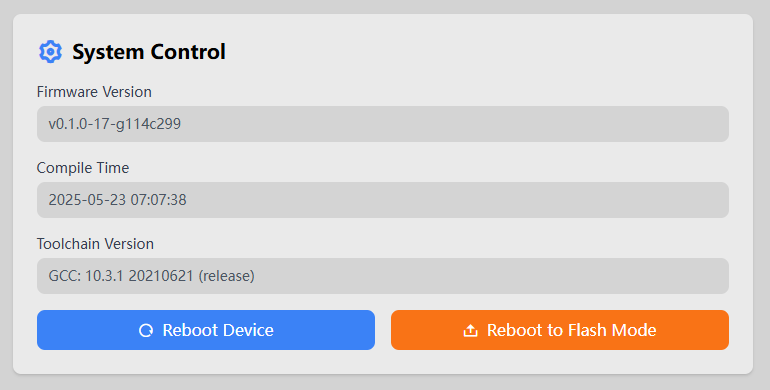This screenshot has width=770, height=390.
Task: Reboot the device with the blue button
Action: click(x=206, y=330)
